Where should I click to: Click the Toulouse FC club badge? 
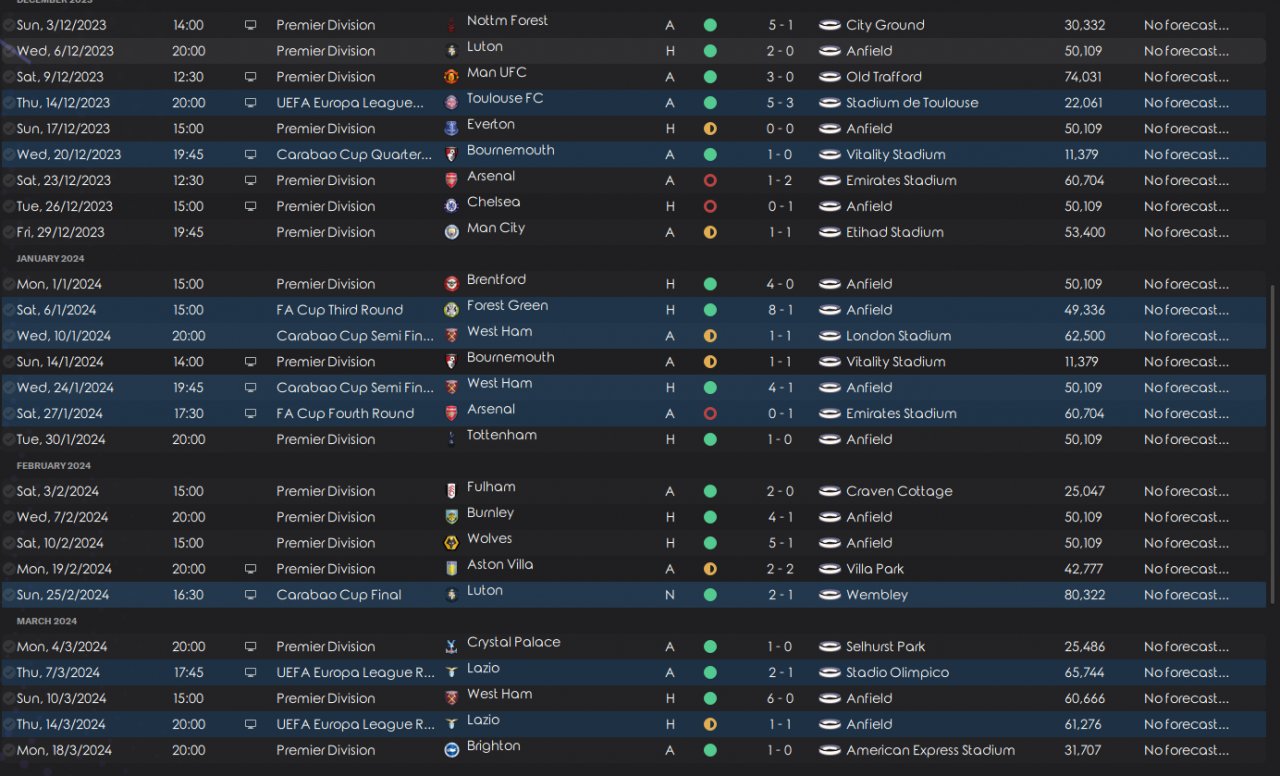(x=451, y=102)
